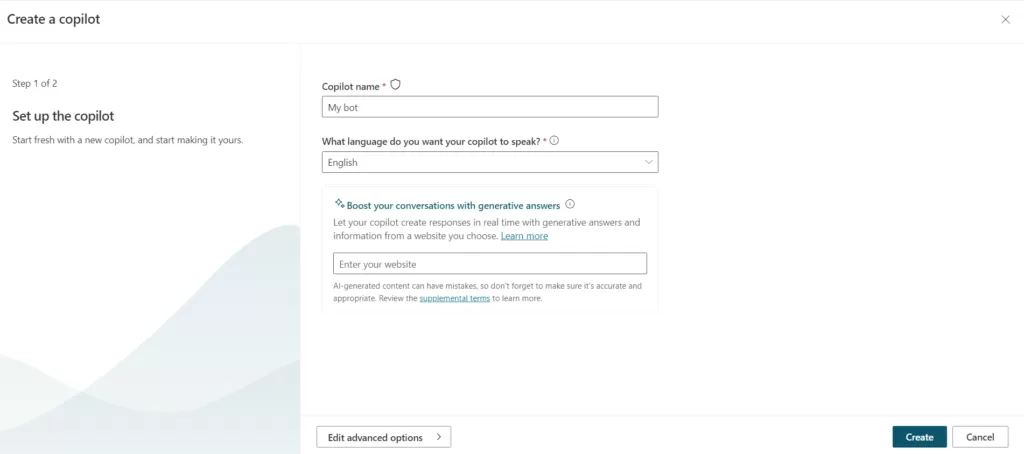Focus the Enter your website field
Viewport: 1024px width, 454px height.
point(489,264)
